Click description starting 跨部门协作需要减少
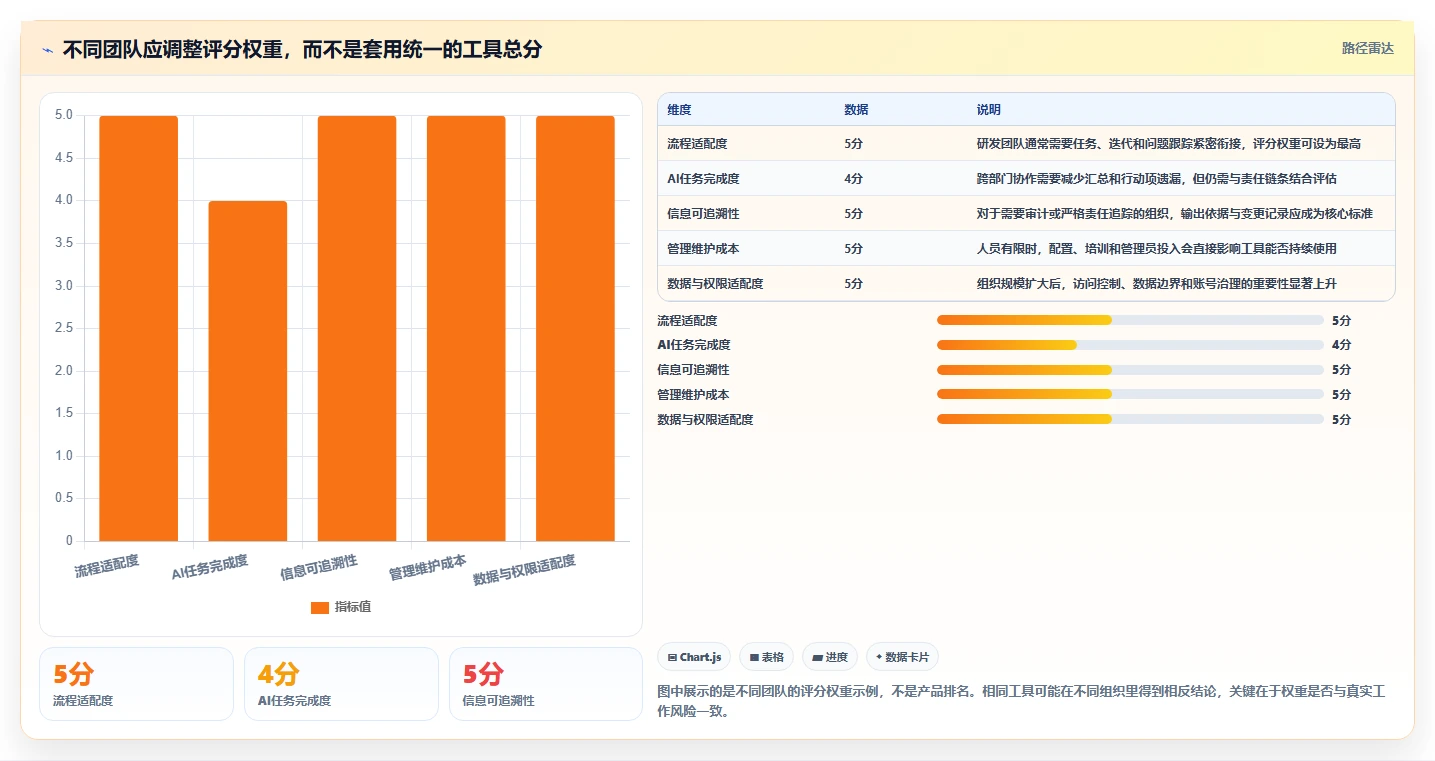This screenshot has height=761, width=1435. (x=1157, y=179)
